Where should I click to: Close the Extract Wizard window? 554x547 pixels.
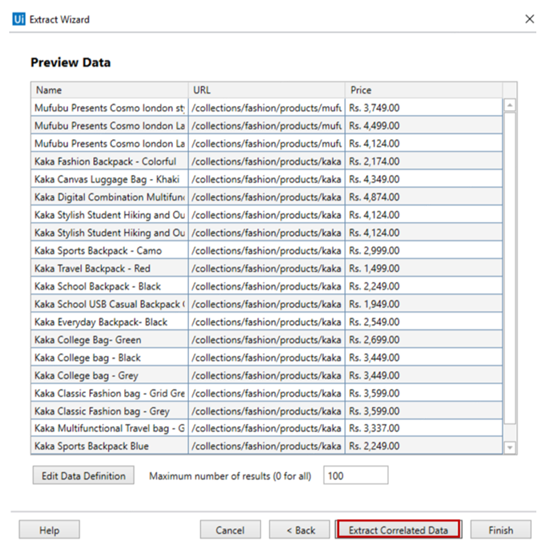[x=529, y=19]
